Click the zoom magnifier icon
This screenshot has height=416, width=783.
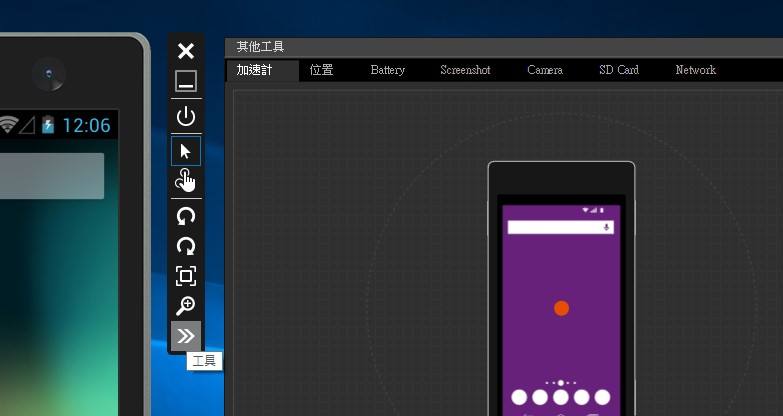pyautogui.click(x=186, y=306)
